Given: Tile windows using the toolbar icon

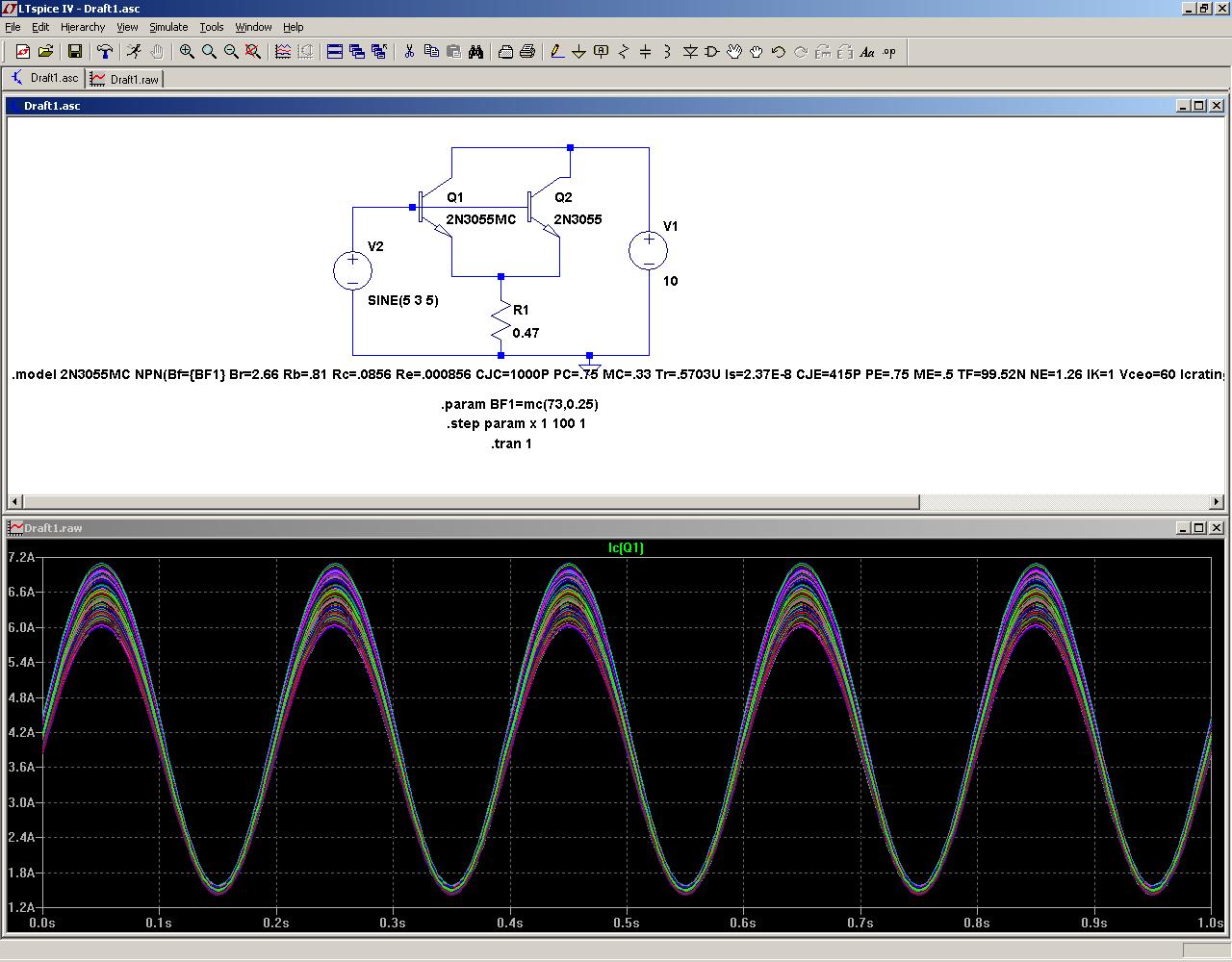Looking at the screenshot, I should click(335, 52).
